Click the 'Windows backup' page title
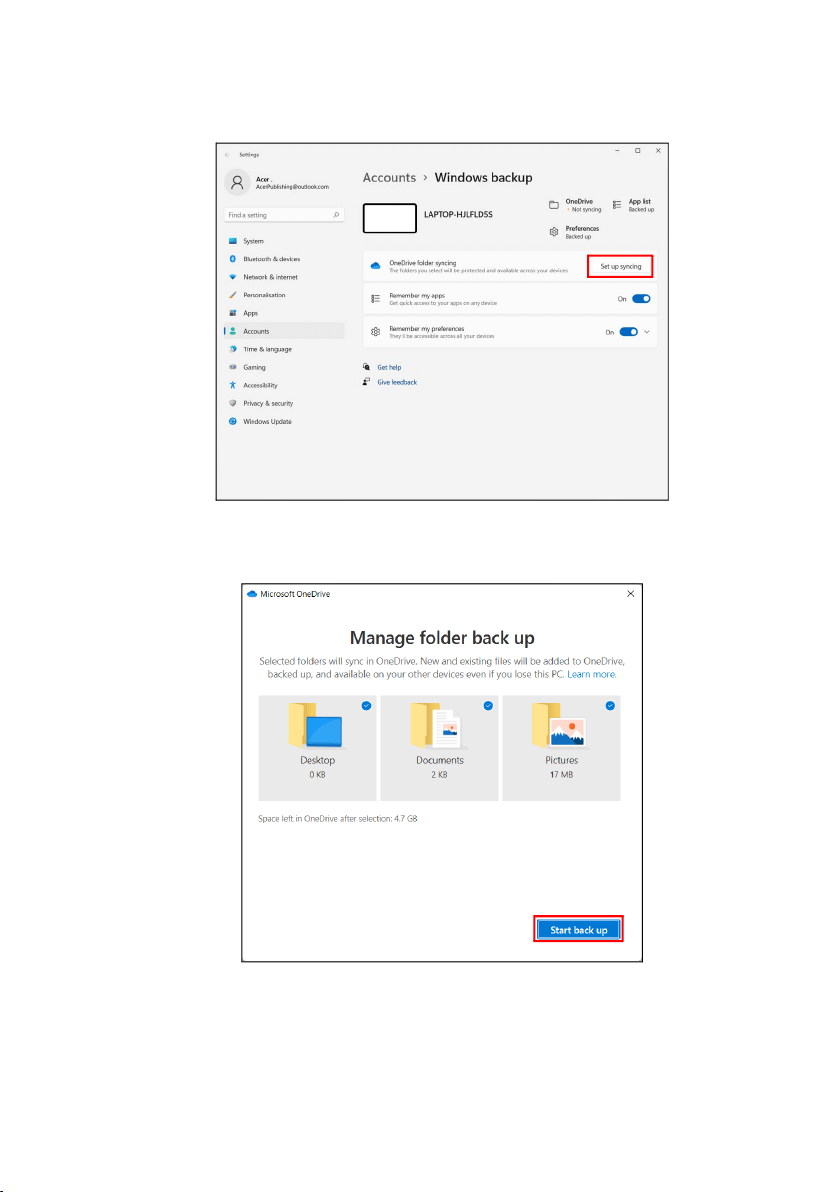The height and width of the screenshot is (1192, 840). pyautogui.click(x=483, y=177)
